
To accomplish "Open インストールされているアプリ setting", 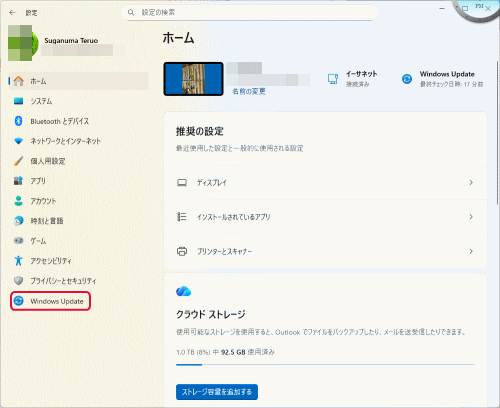I will 325,217.
